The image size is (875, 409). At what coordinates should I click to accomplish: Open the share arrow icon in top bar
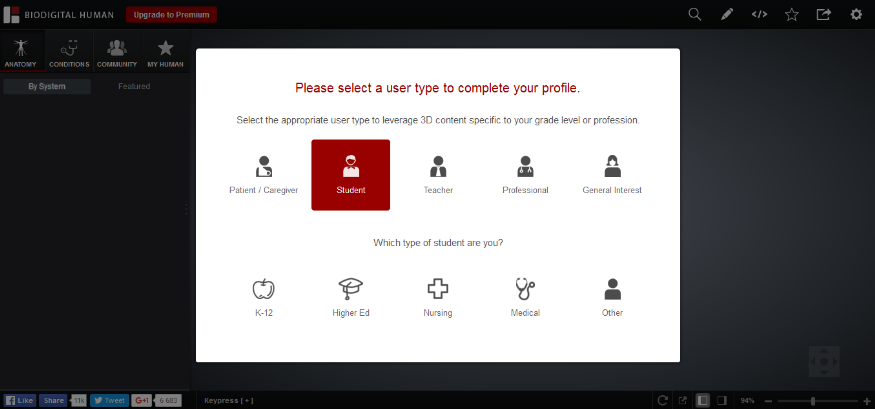[x=824, y=15]
